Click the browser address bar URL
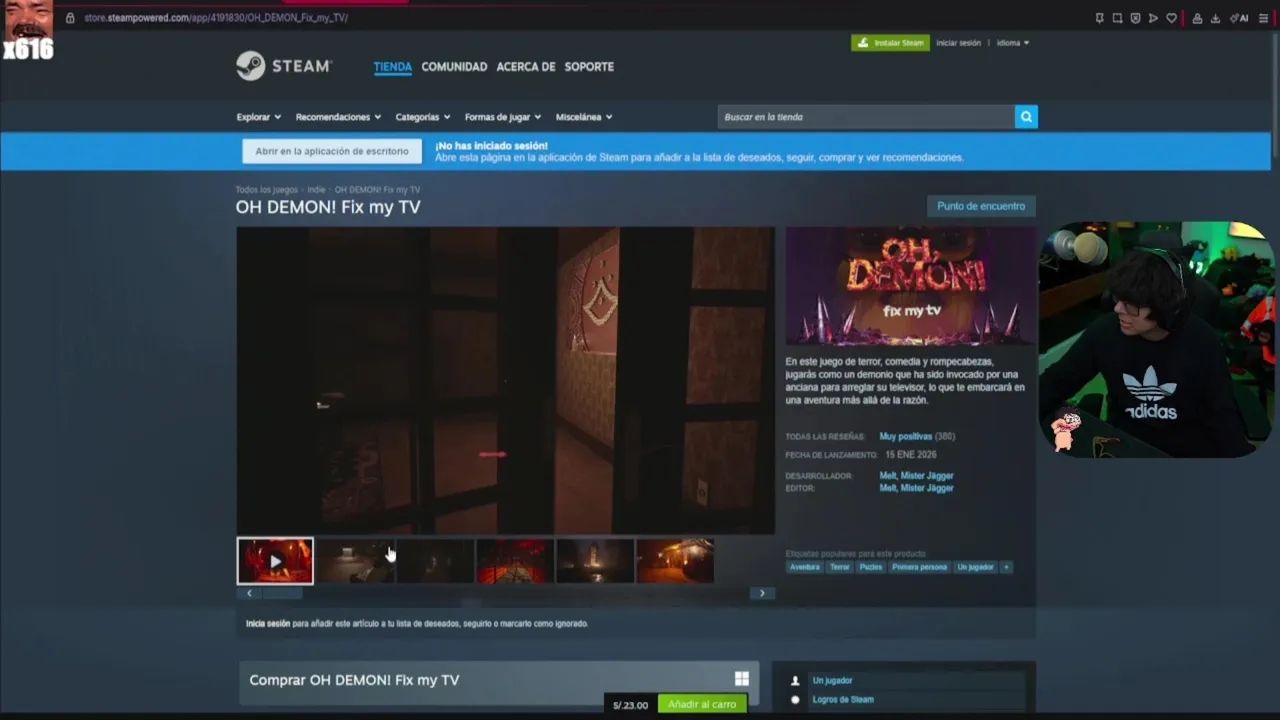This screenshot has height=720, width=1280. click(216, 18)
